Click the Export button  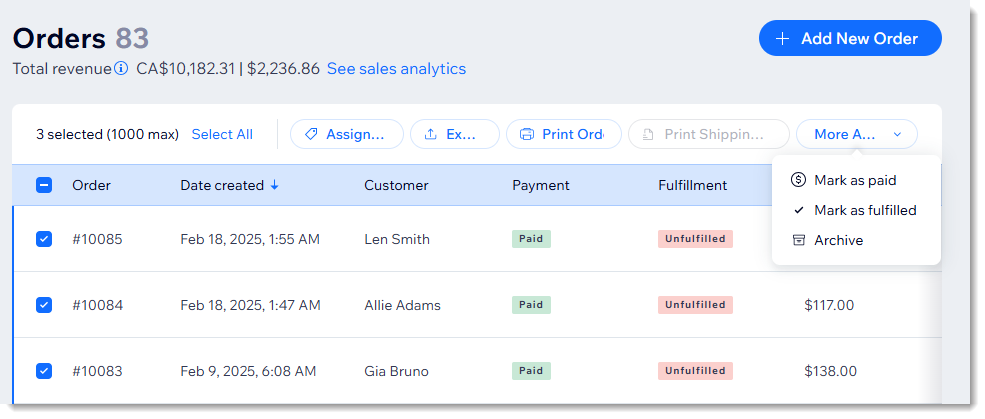point(455,134)
